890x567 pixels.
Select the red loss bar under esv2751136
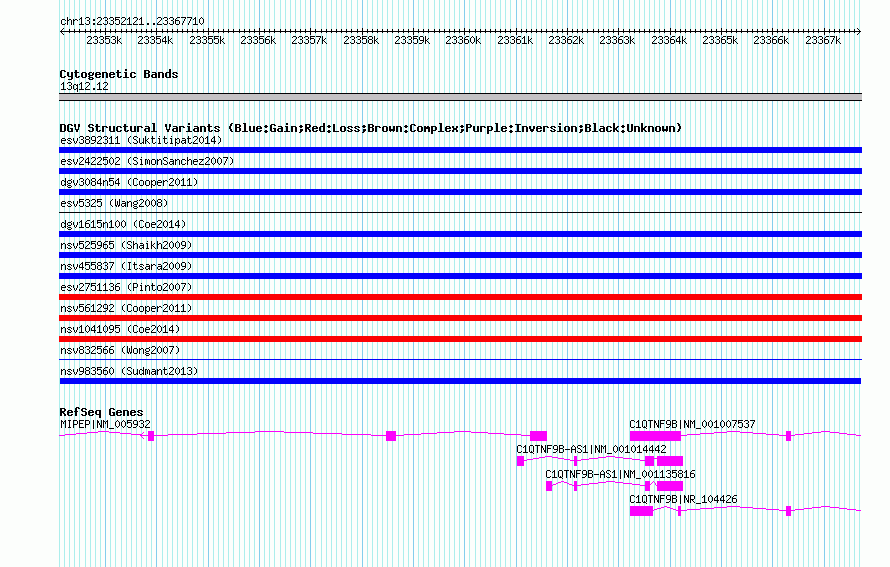tap(460, 297)
